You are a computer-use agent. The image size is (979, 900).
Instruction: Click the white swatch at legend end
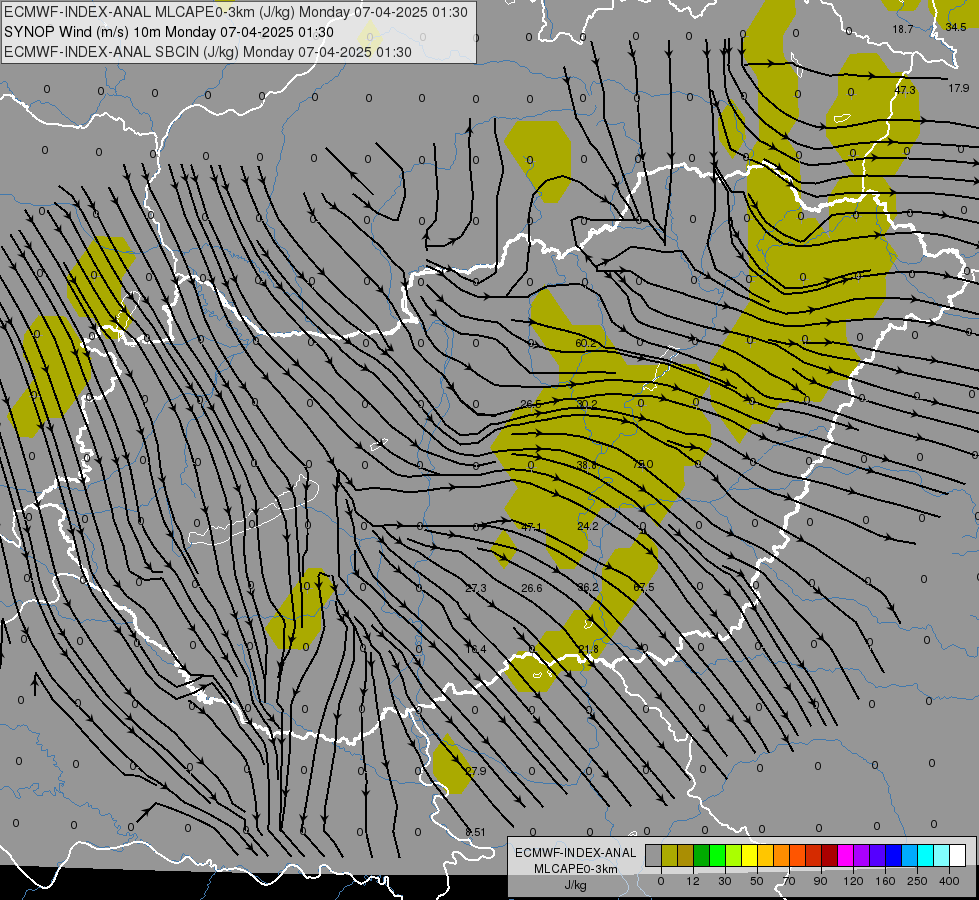pos(958,855)
